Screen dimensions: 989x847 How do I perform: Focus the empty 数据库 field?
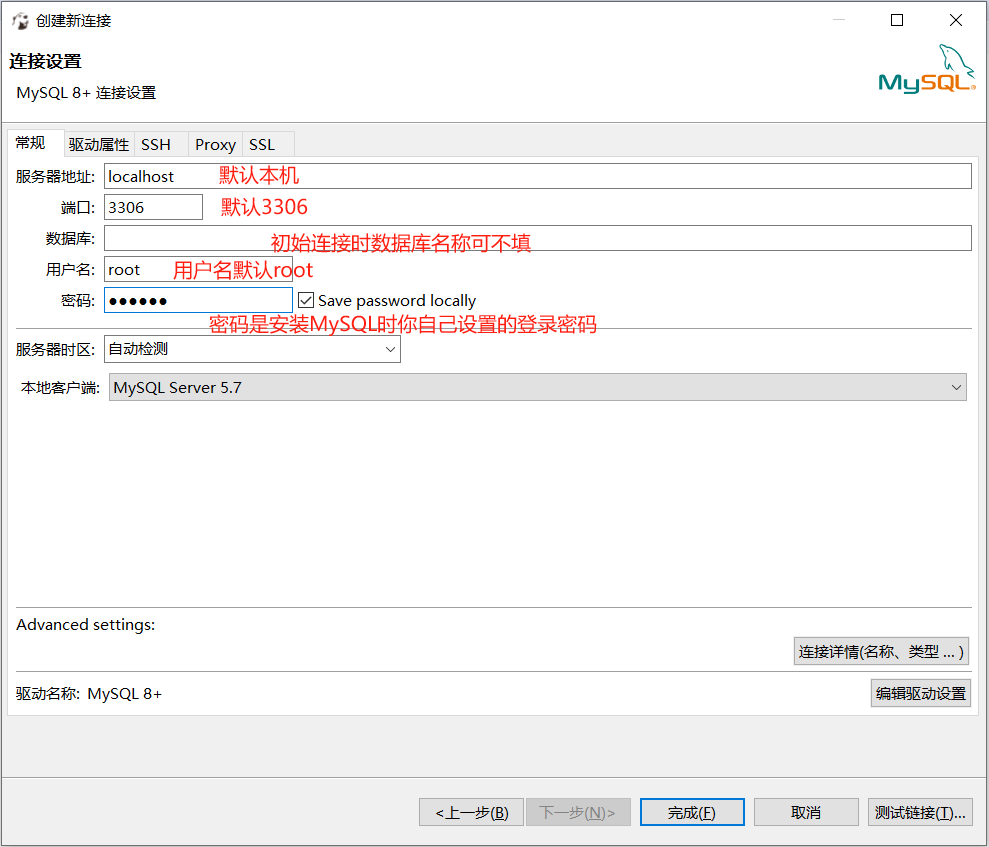click(x=537, y=238)
